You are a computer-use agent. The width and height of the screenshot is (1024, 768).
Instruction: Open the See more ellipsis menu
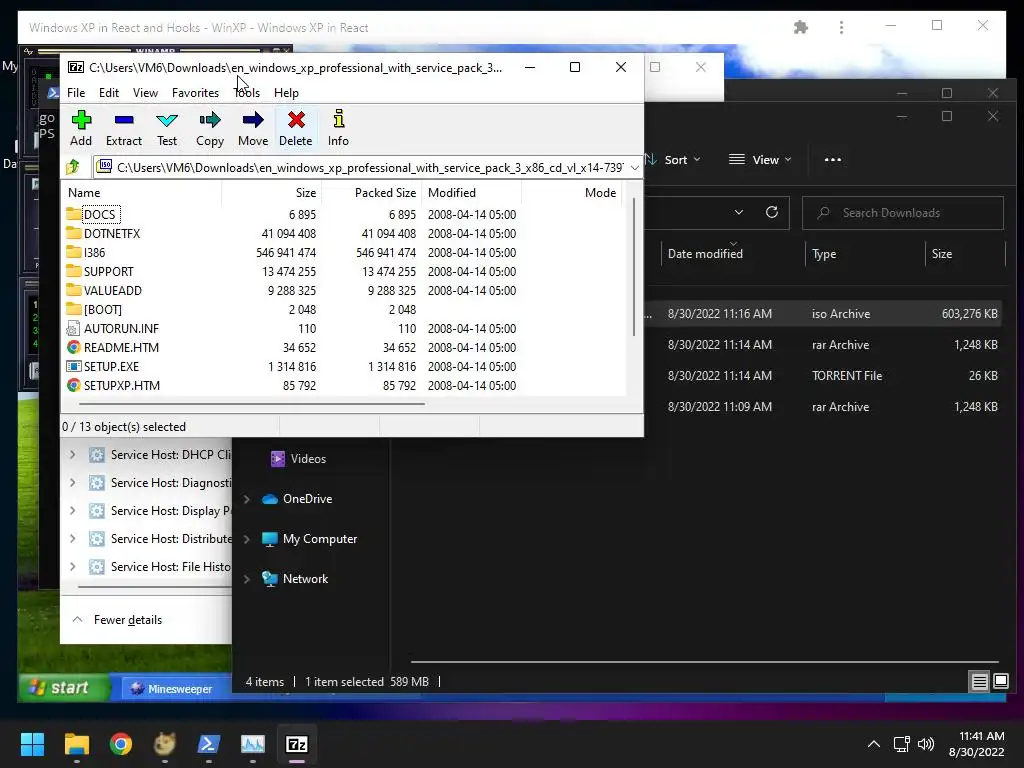coord(833,159)
